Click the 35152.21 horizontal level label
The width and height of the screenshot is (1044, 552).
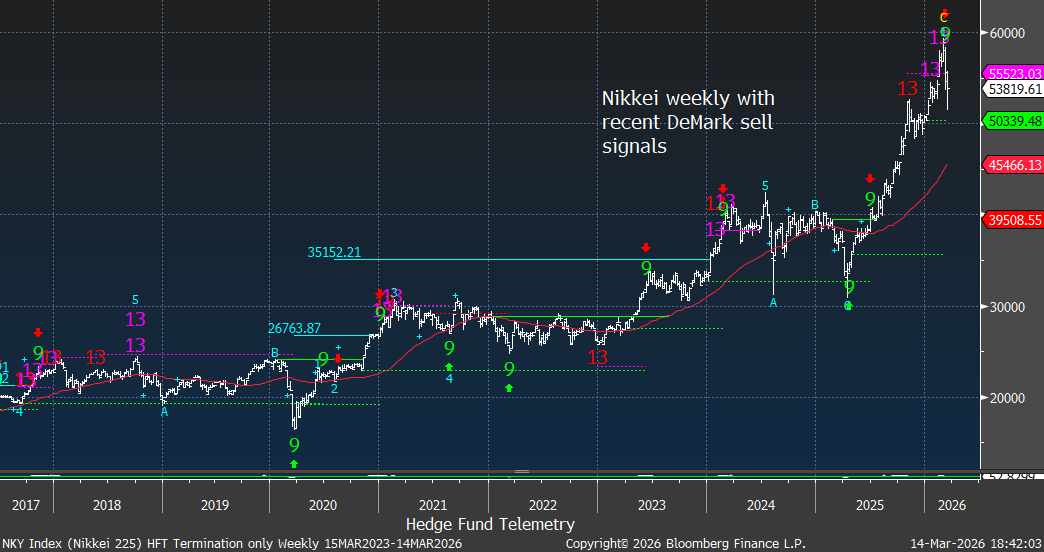[x=335, y=253]
